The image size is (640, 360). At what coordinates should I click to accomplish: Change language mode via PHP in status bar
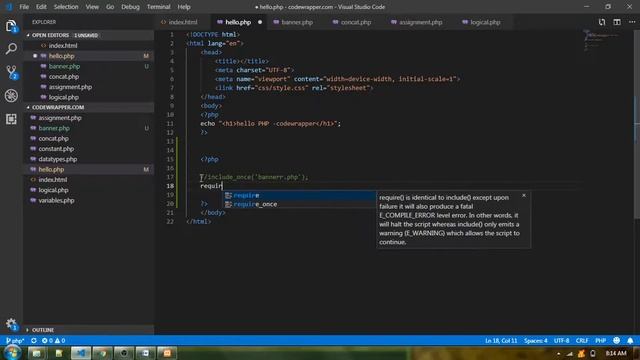600,340
